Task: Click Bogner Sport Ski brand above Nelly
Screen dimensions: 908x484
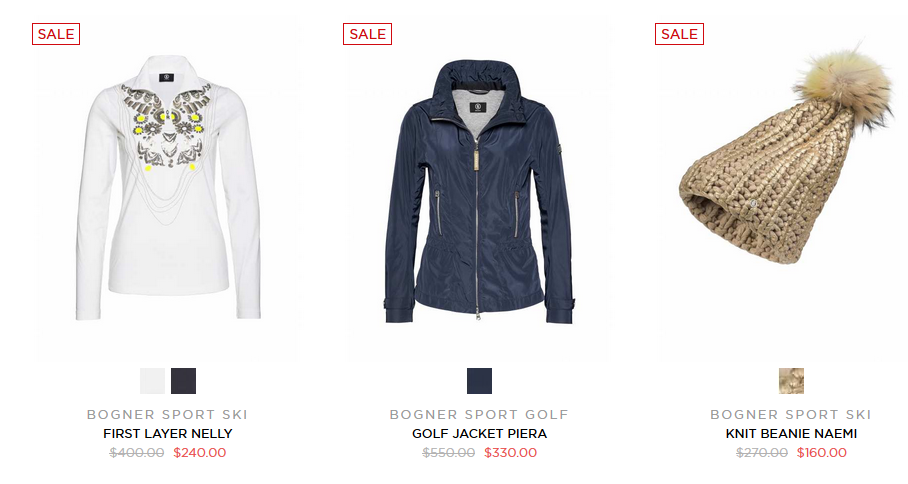Action: click(x=167, y=415)
